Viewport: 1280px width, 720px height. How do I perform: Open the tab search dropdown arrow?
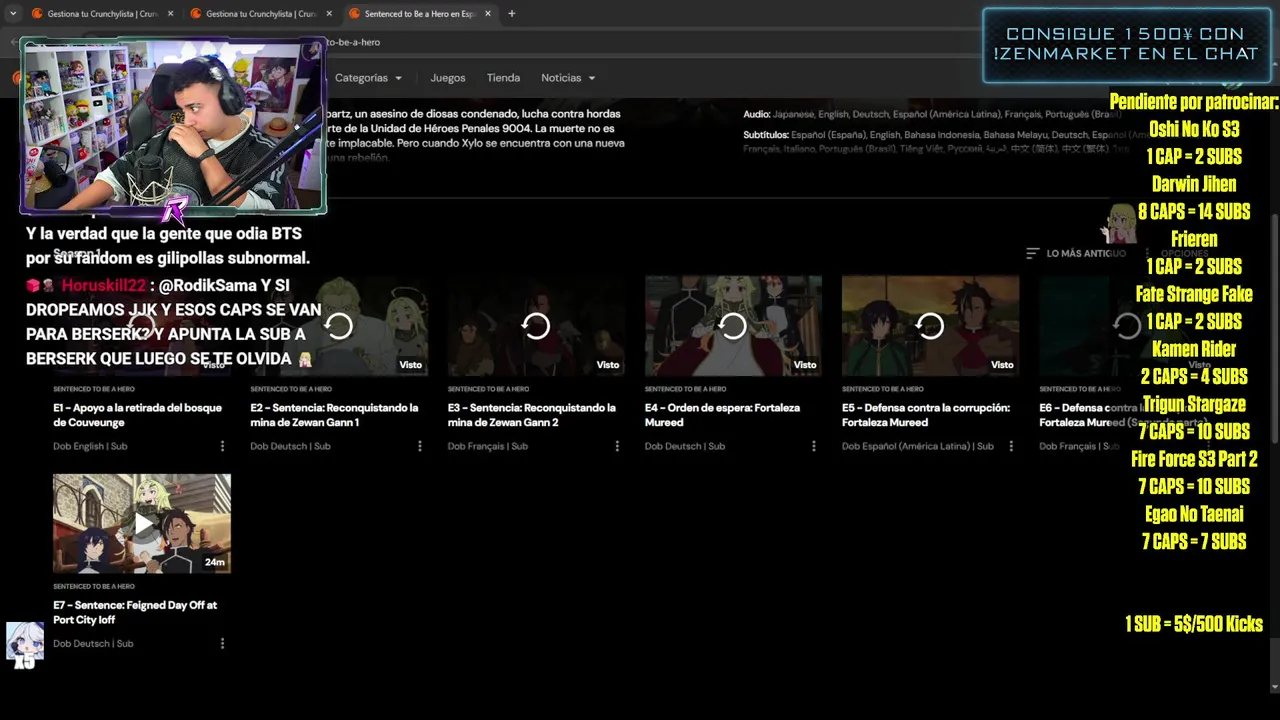pos(13,14)
